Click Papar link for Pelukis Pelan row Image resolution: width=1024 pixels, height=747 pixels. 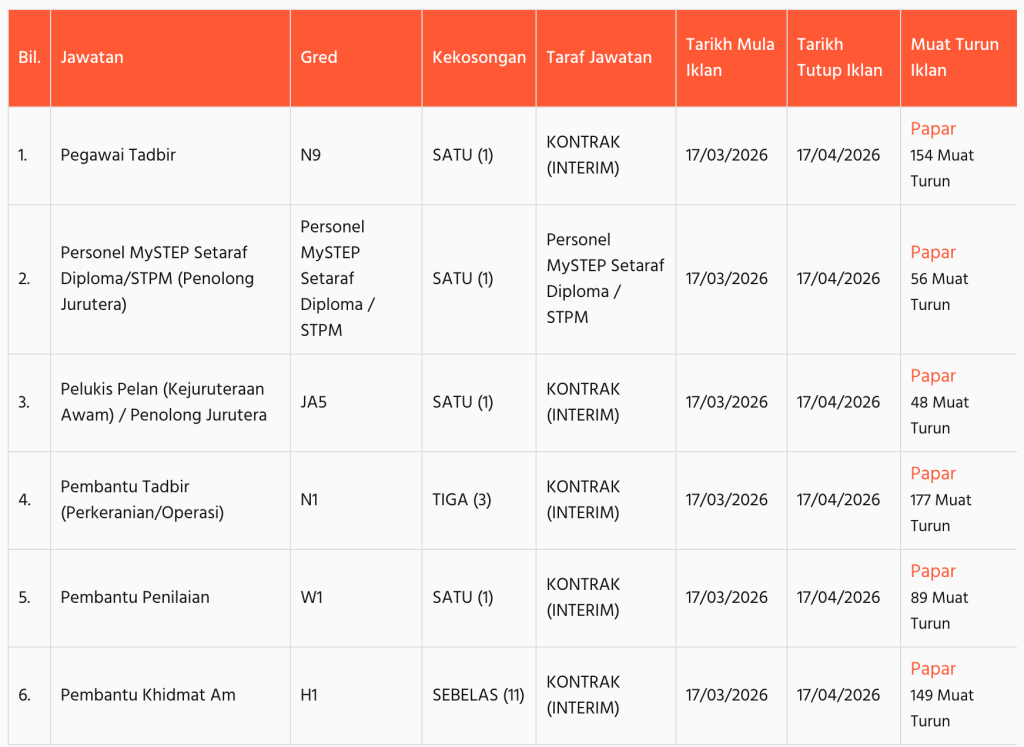933,376
